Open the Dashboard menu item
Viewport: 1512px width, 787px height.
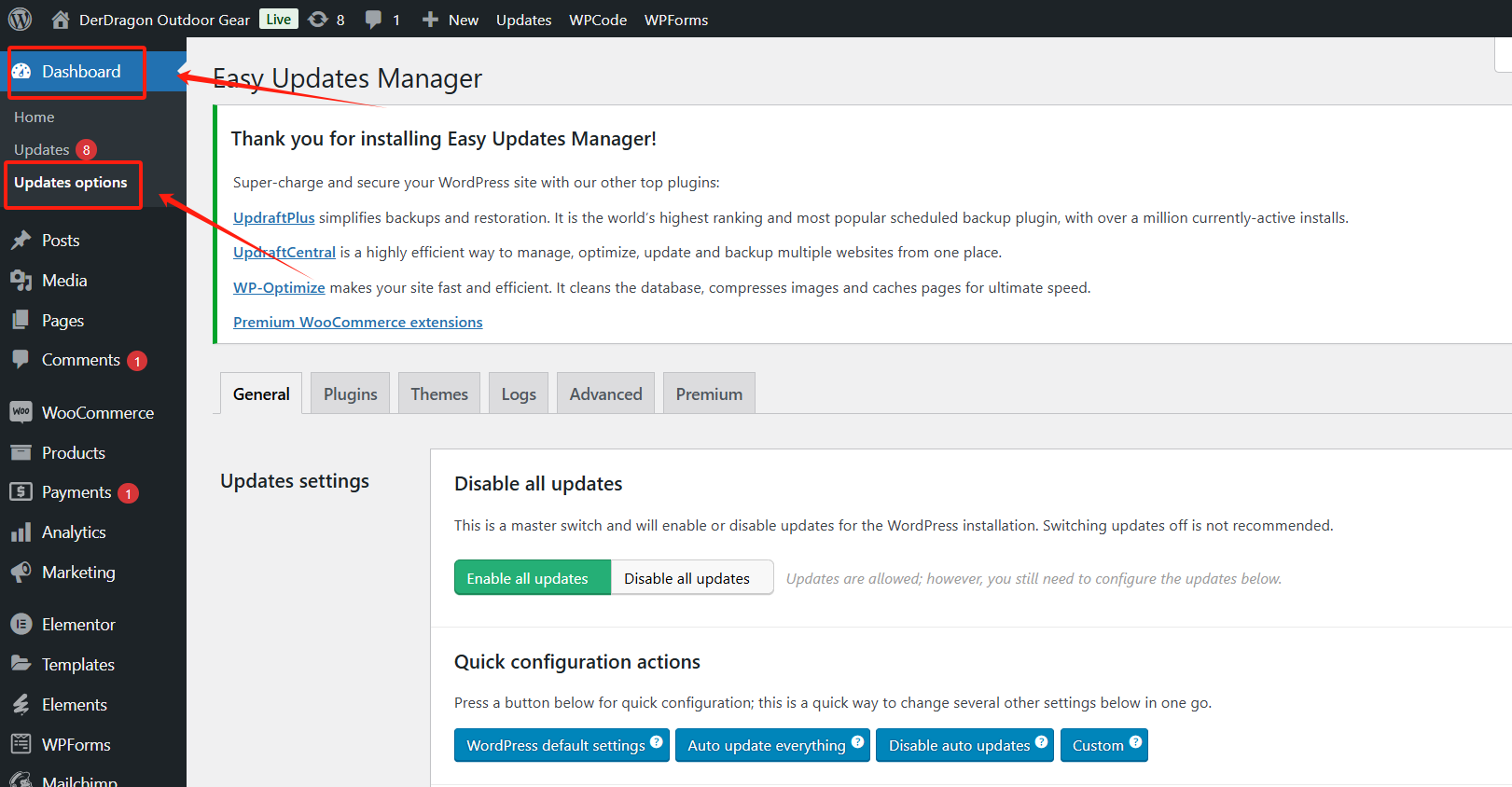(x=93, y=72)
